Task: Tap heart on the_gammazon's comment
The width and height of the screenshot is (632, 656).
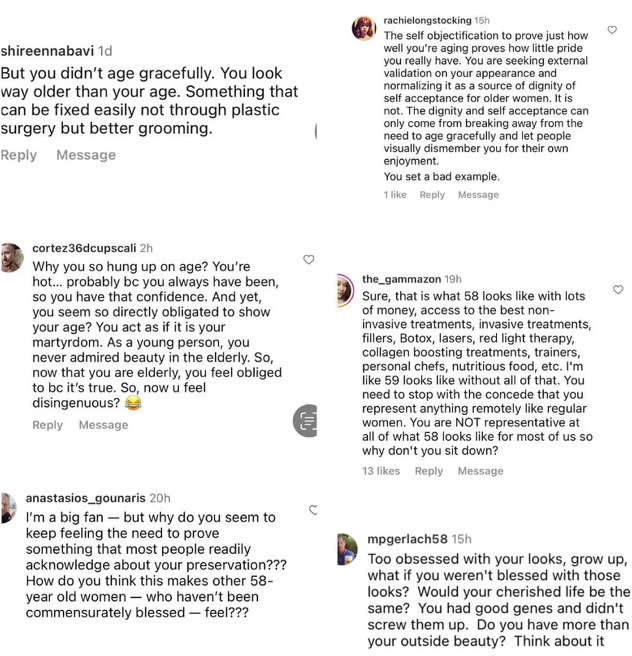Action: point(618,290)
